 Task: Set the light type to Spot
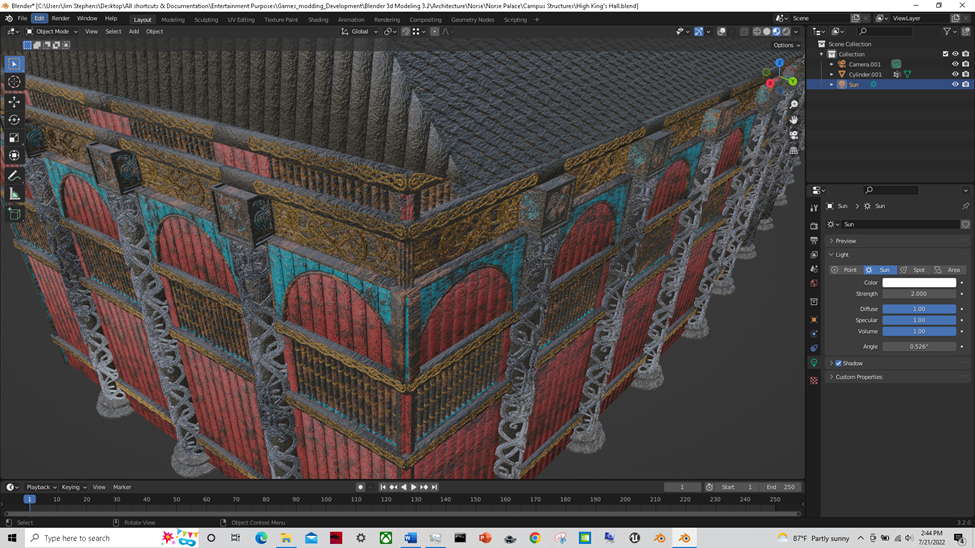912,270
